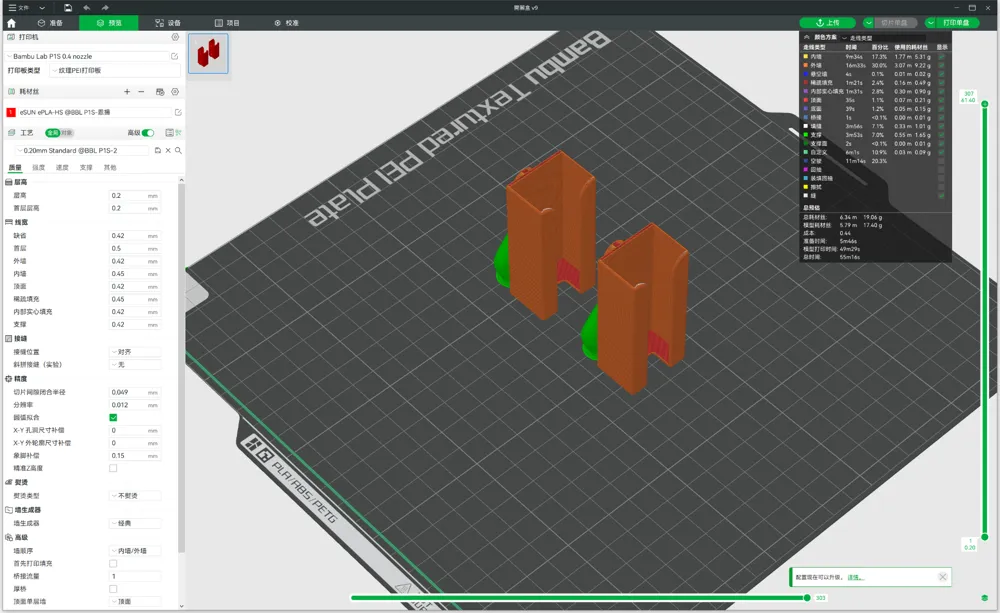Save the 0.20mm Standard process preset
The image size is (1000, 613).
click(158, 151)
